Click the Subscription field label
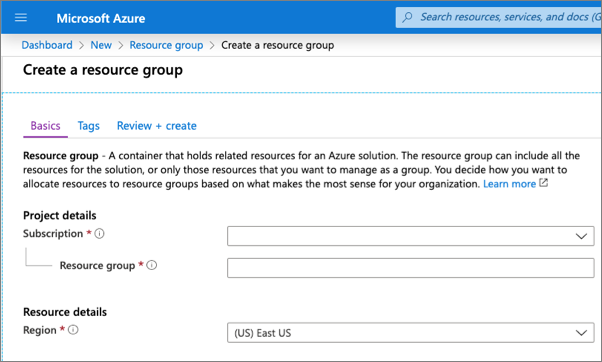This screenshot has width=602, height=362. pyautogui.click(x=53, y=233)
